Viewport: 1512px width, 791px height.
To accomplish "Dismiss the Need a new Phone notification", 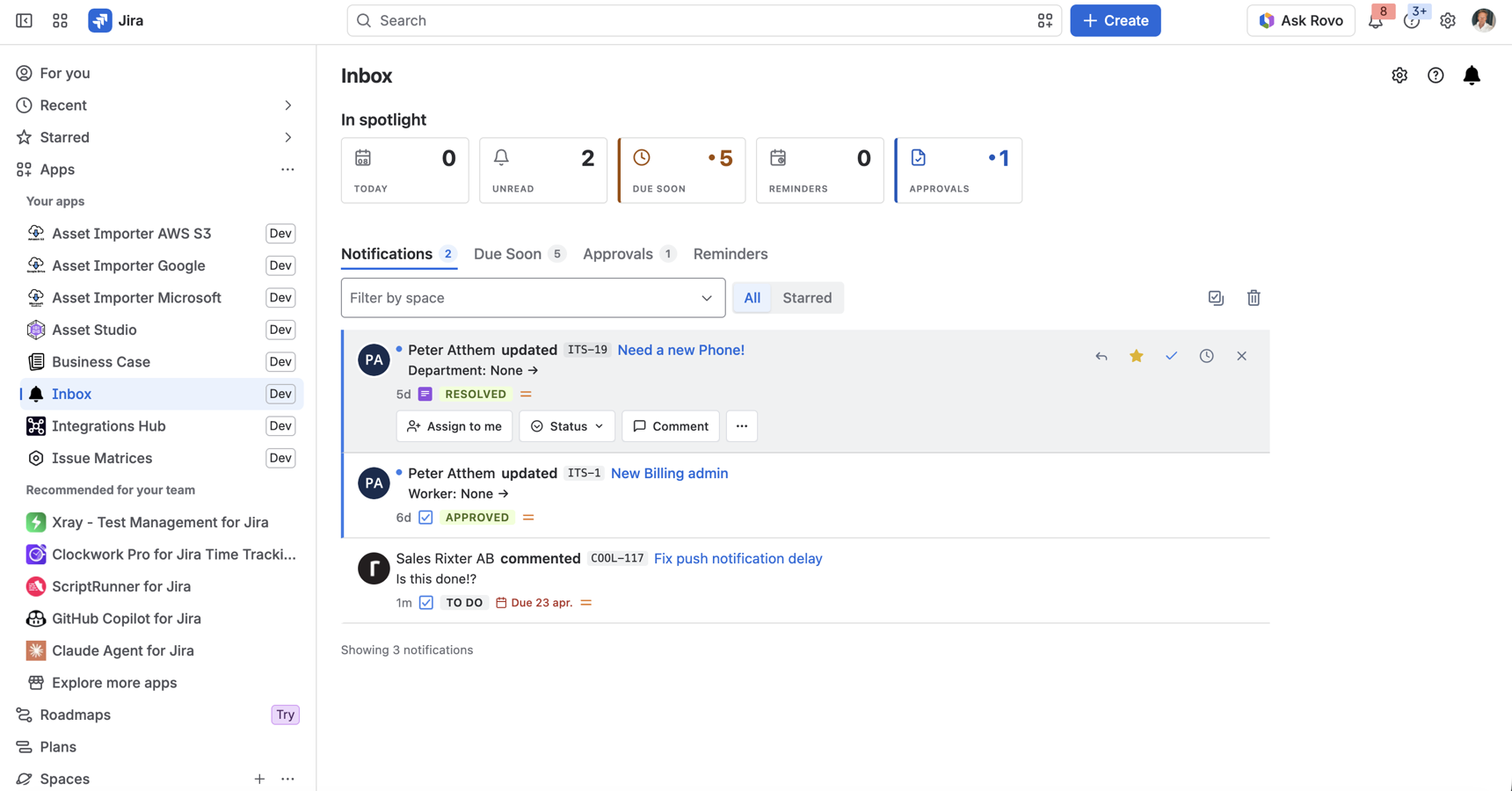I will [x=1241, y=356].
